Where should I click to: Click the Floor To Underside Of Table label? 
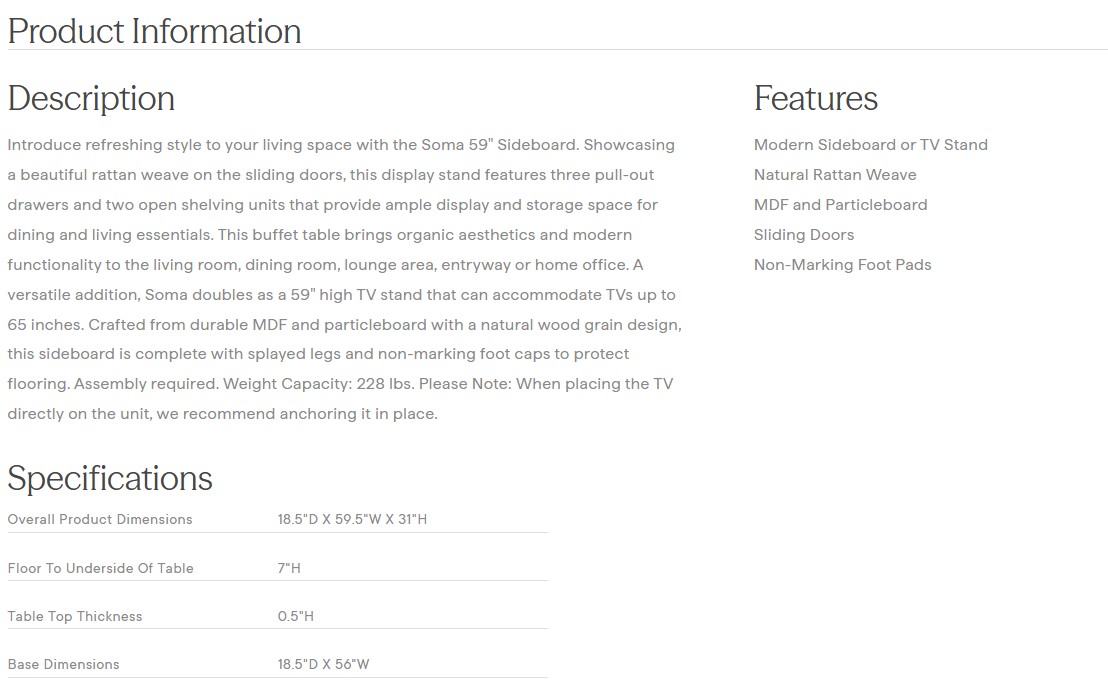100,568
